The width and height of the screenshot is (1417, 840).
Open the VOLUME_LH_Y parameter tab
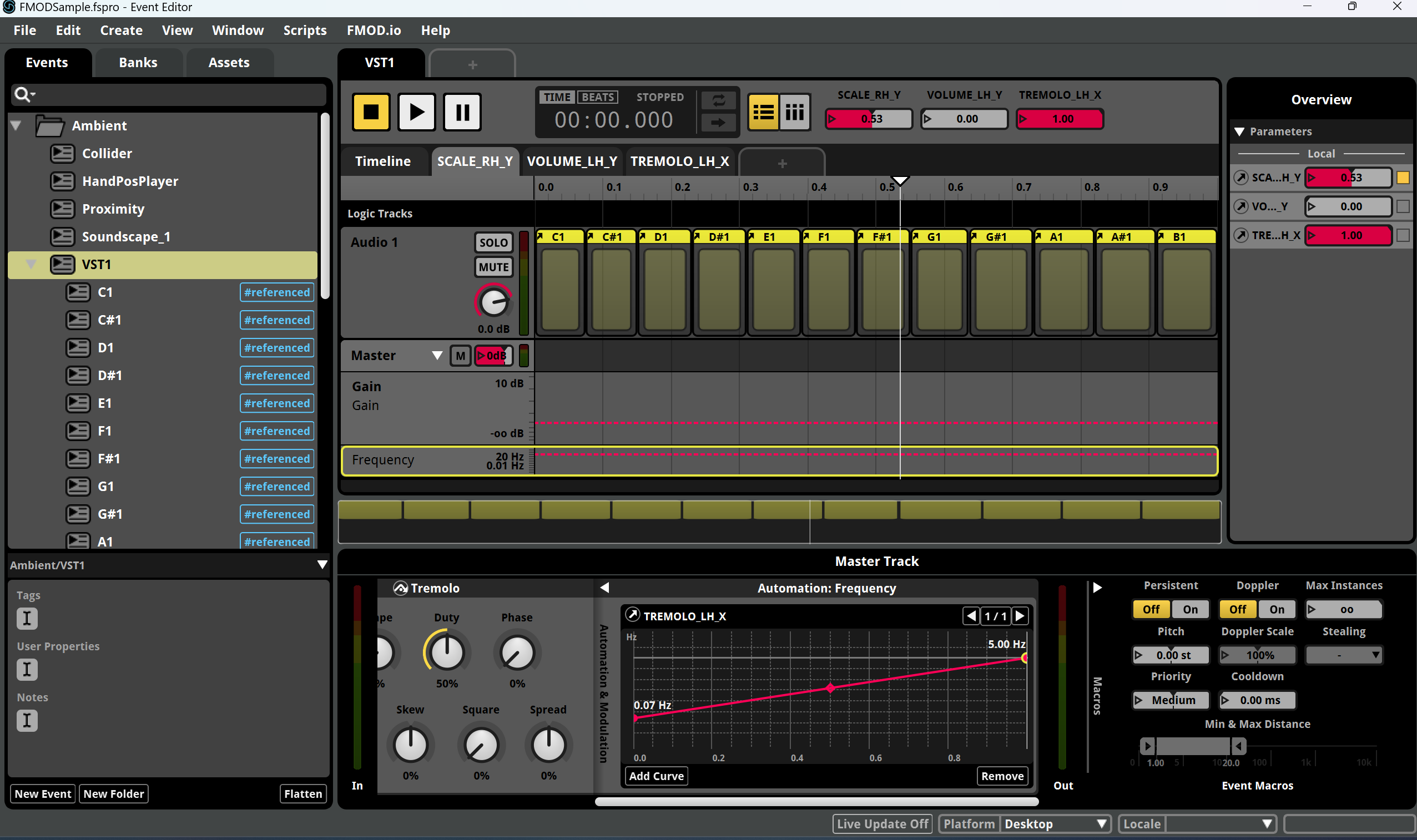(572, 161)
